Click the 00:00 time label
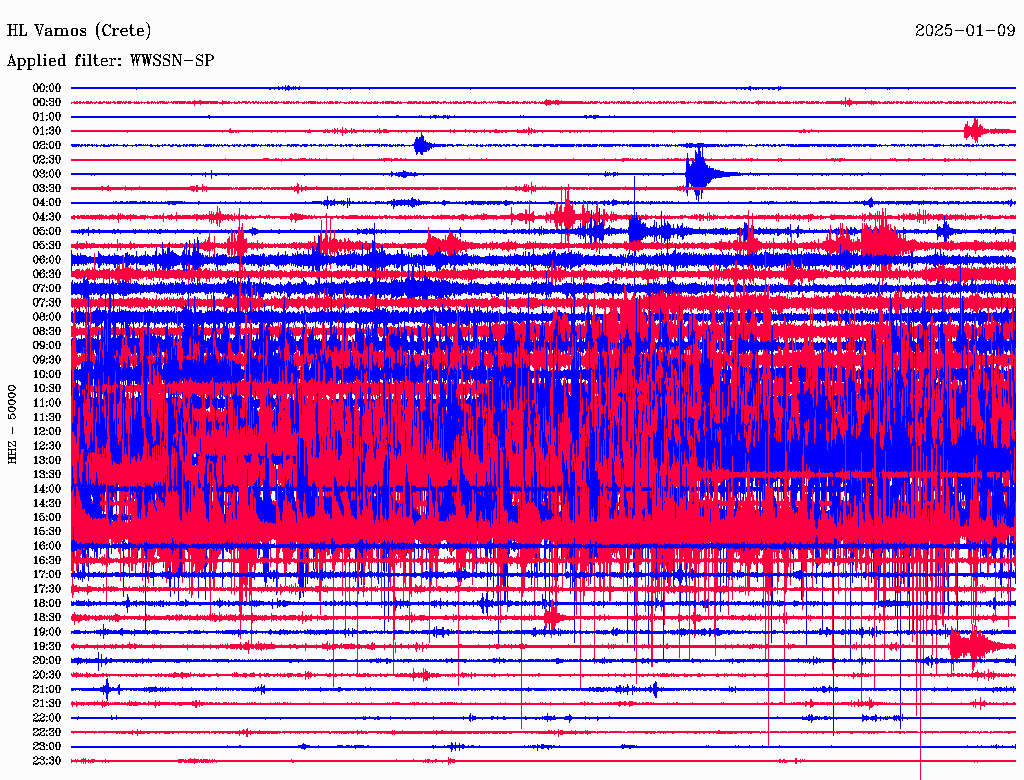 point(47,88)
